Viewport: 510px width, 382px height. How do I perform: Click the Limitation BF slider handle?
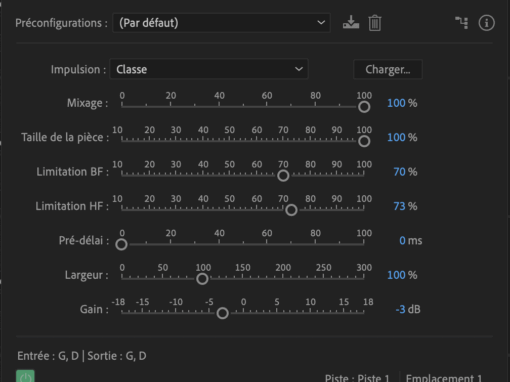283,176
